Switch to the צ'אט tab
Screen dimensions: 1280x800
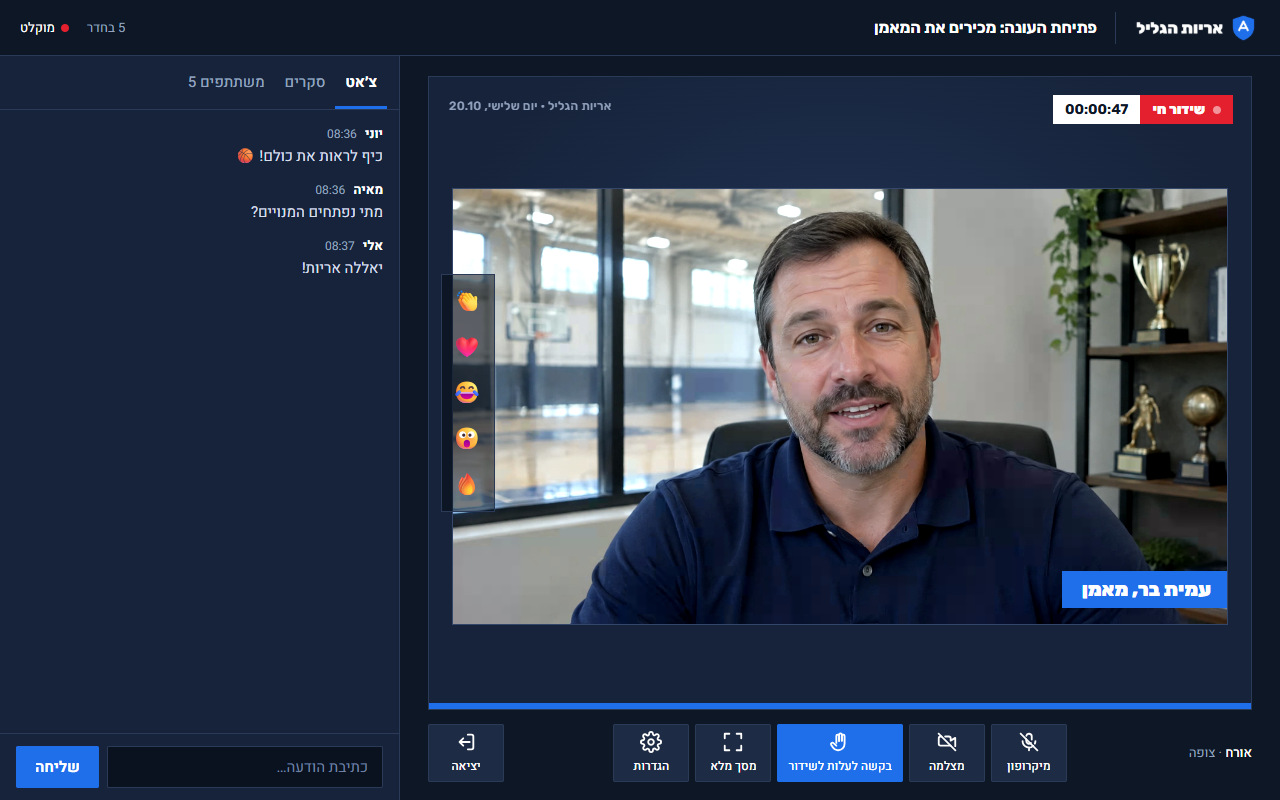[362, 82]
